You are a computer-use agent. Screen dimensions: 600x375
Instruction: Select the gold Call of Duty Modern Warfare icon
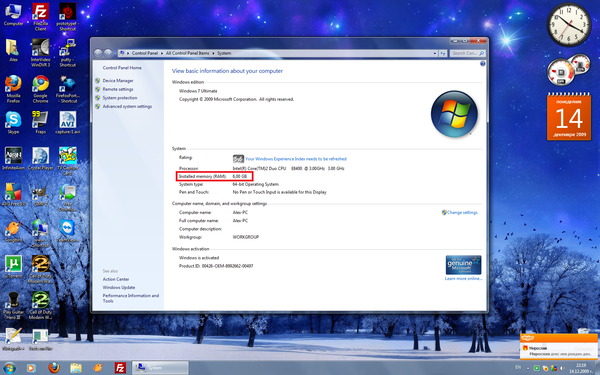coord(41,269)
